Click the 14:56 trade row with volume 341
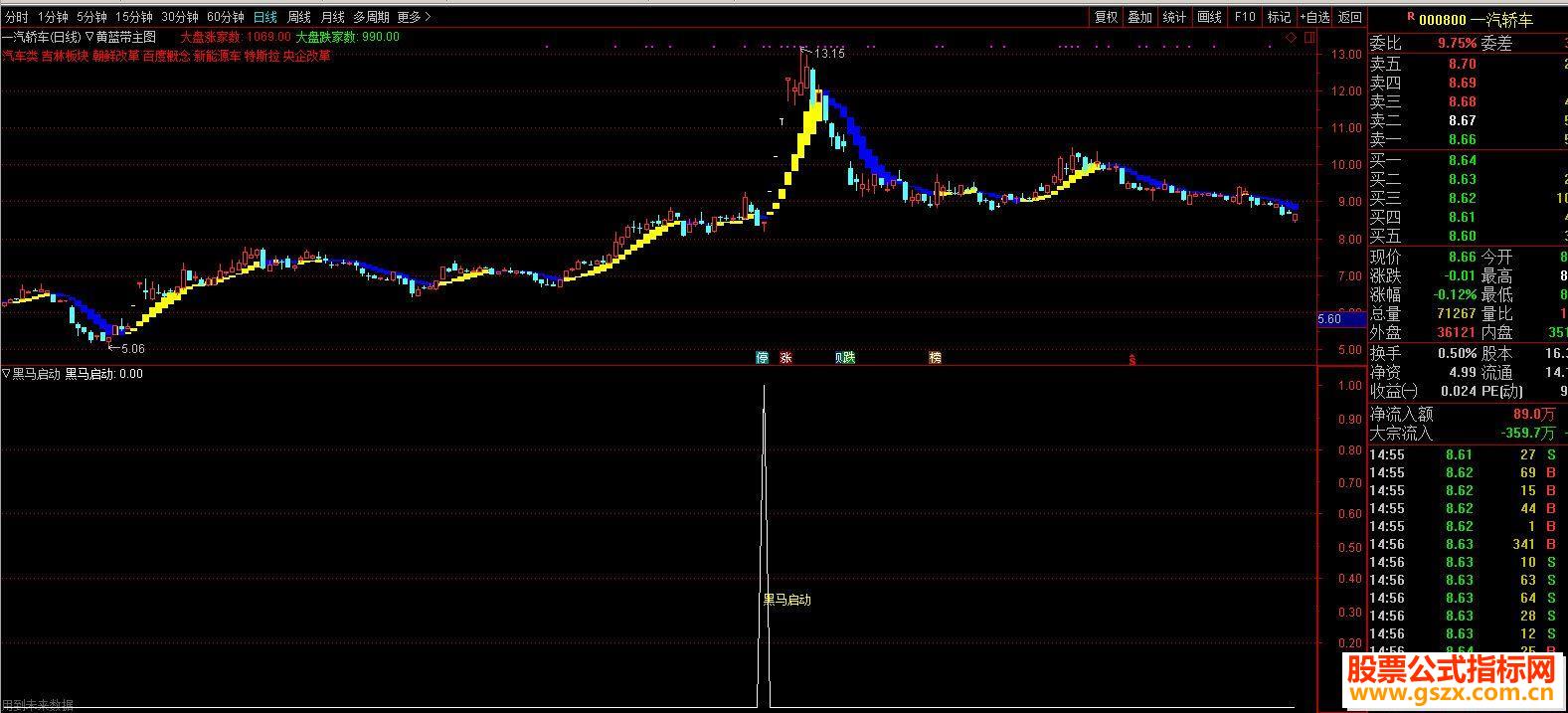Viewport: 1568px width, 713px height. tap(1466, 544)
